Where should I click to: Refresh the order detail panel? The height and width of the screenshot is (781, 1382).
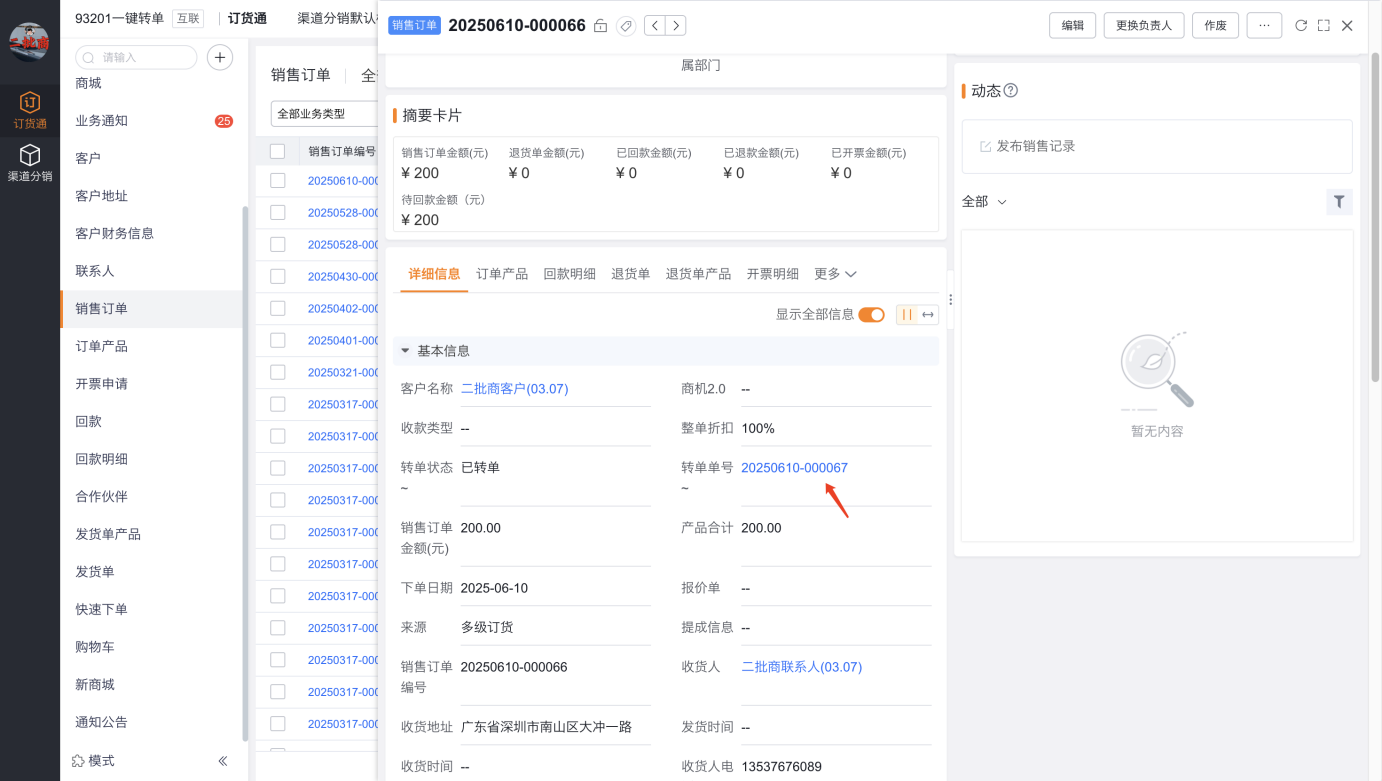pos(1301,26)
